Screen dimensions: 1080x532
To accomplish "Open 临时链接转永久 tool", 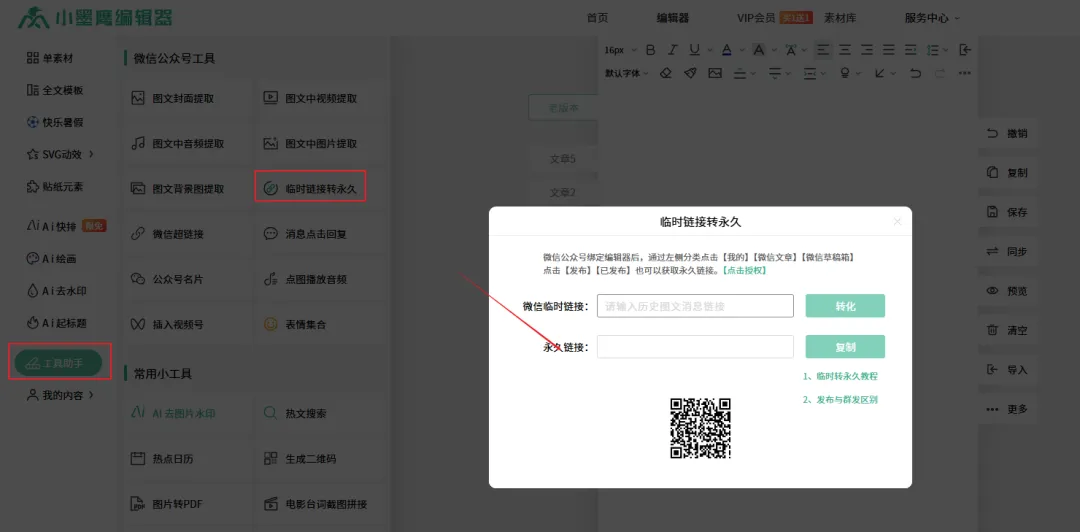I will [310, 187].
